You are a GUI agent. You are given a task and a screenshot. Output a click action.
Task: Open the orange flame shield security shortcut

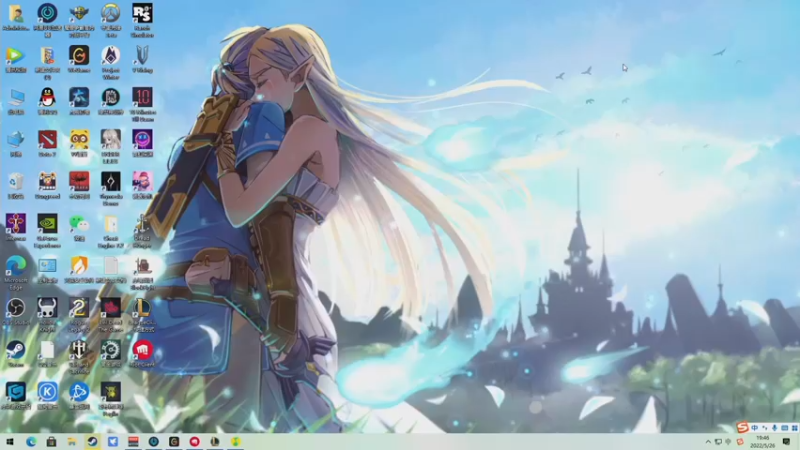[x=79, y=266]
